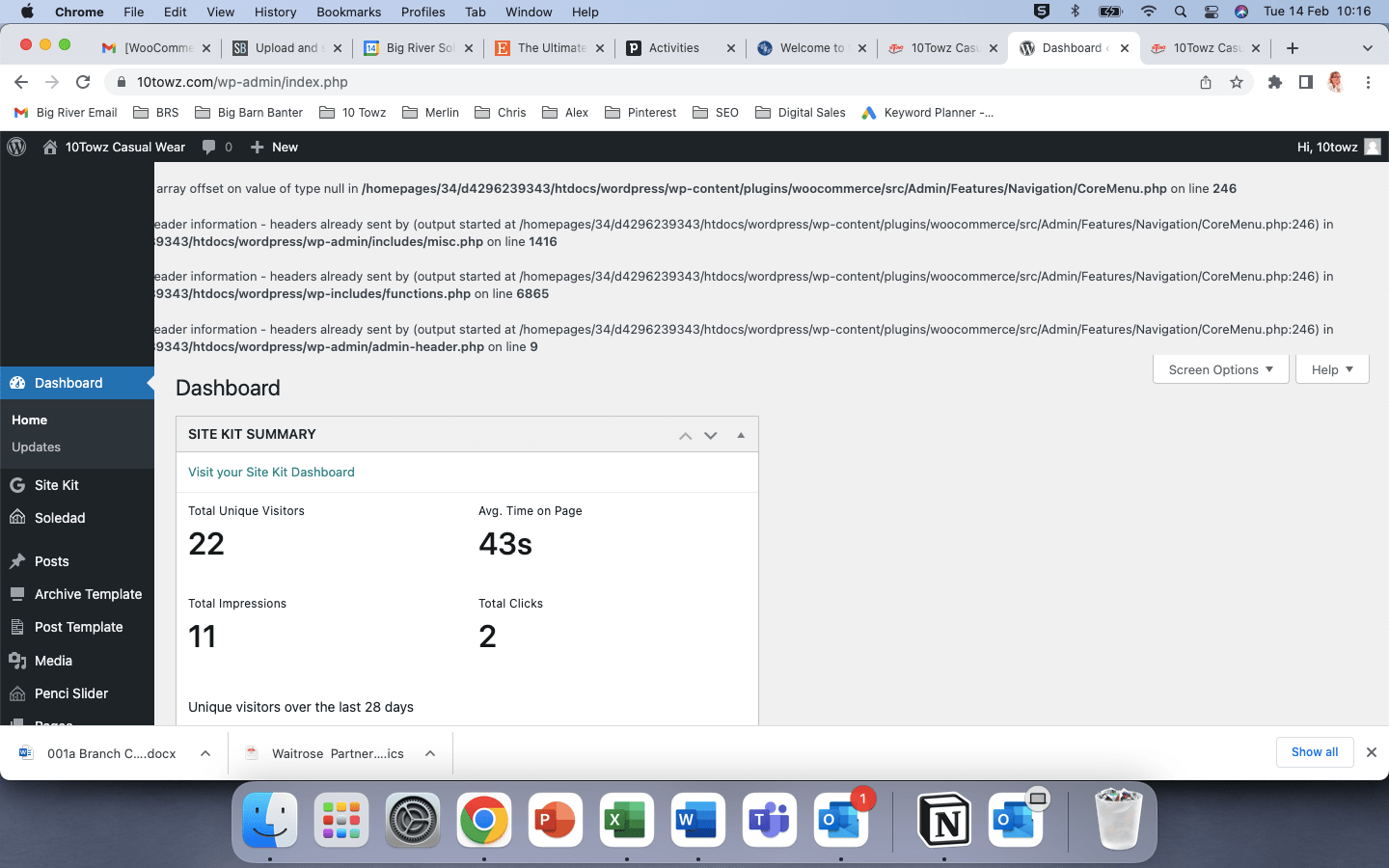Image resolution: width=1389 pixels, height=868 pixels.
Task: Open Archive Template menu item
Action: tap(77, 594)
